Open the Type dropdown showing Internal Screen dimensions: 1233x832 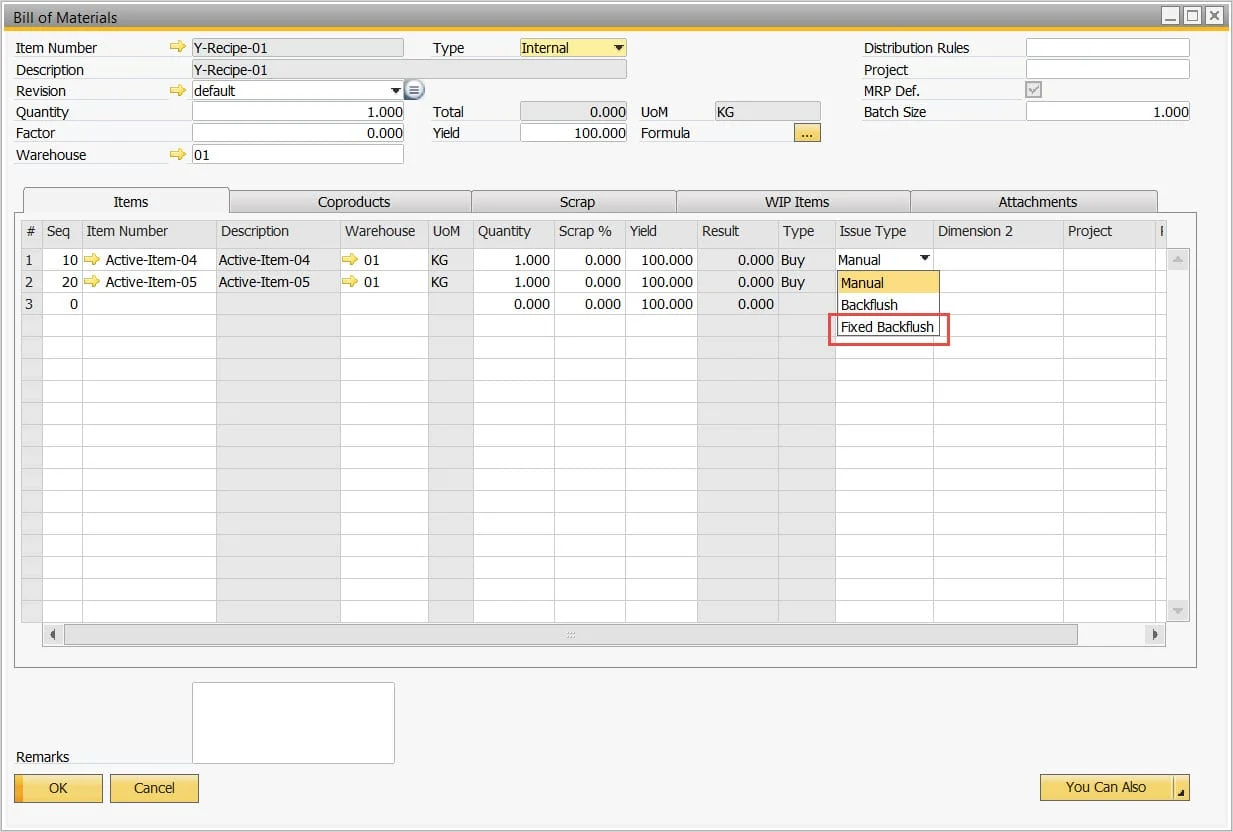(x=619, y=48)
